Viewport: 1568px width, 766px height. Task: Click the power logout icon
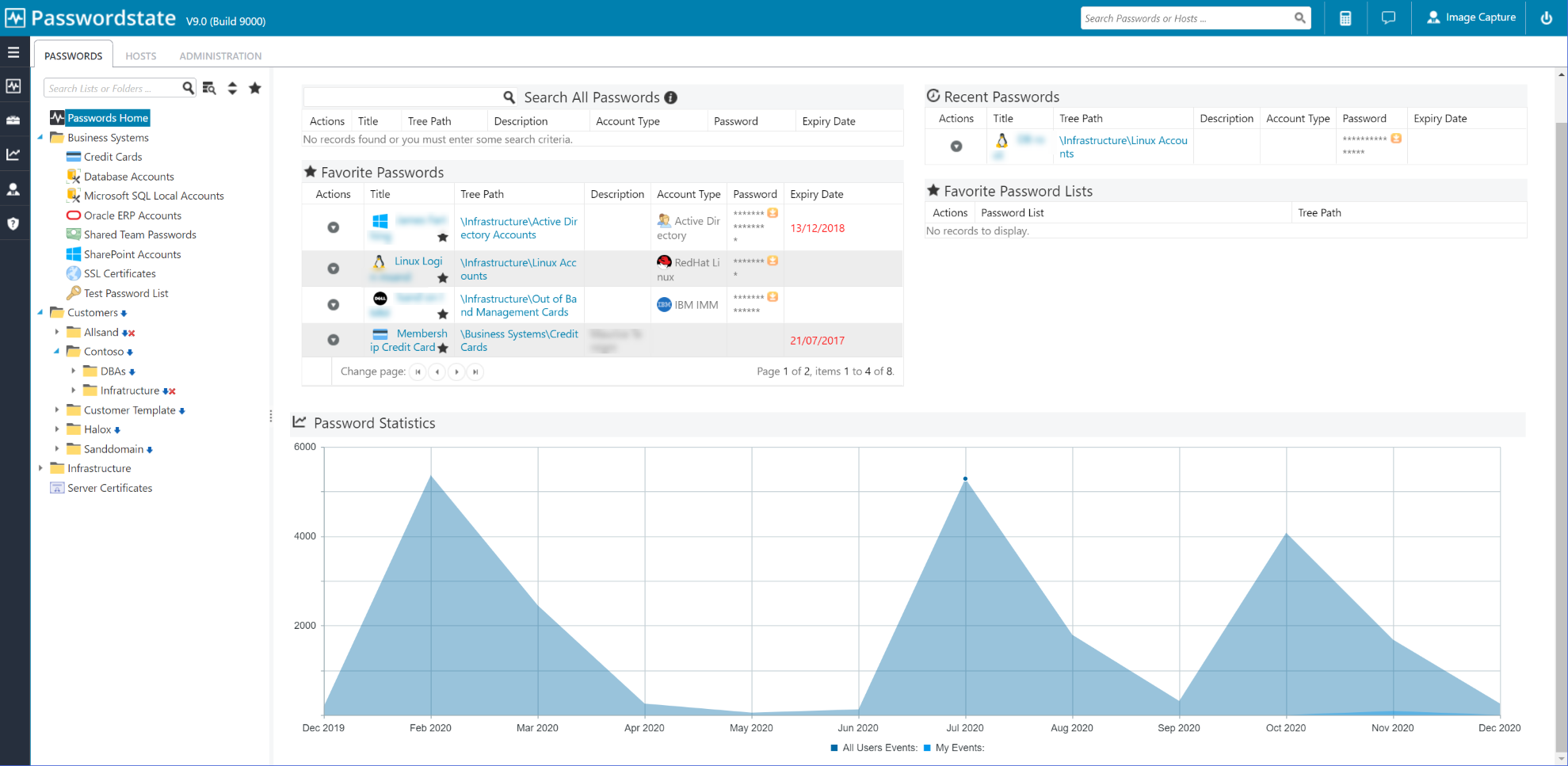pyautogui.click(x=1546, y=18)
